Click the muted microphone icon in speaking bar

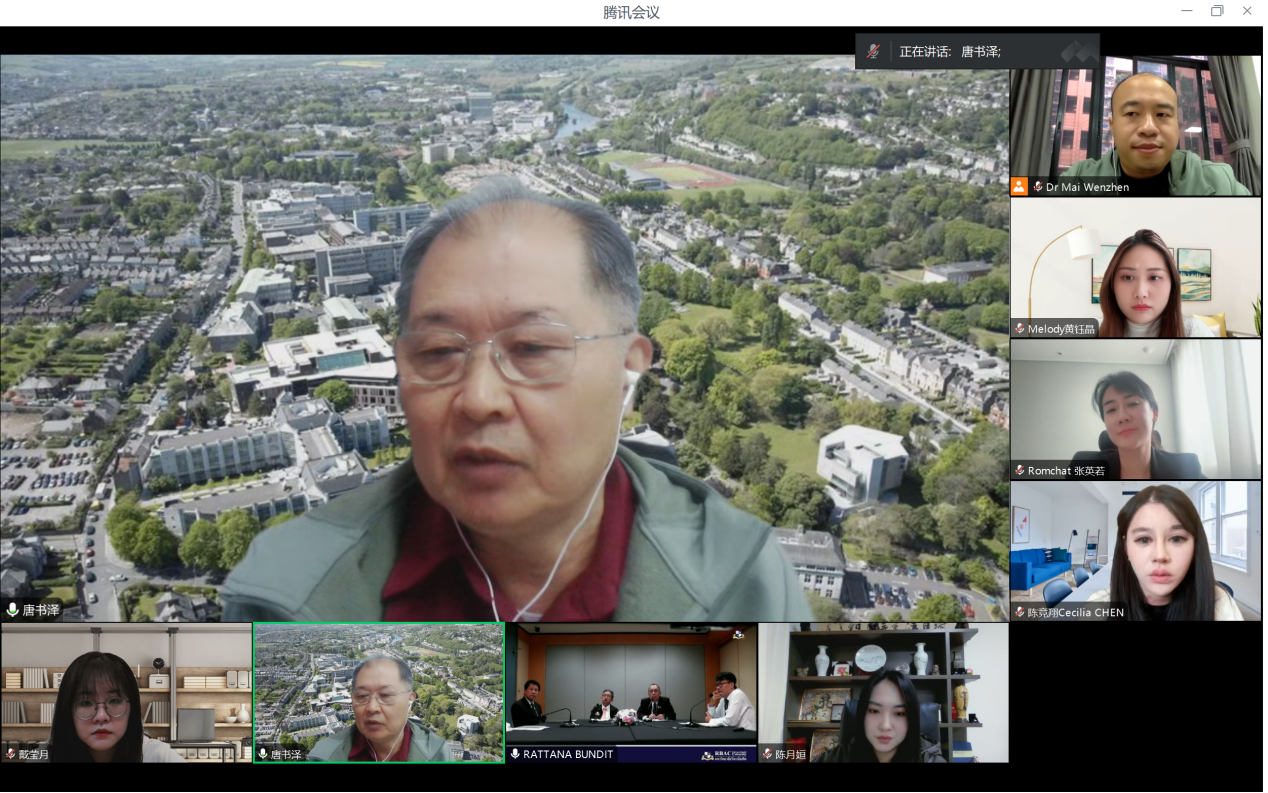coord(873,51)
